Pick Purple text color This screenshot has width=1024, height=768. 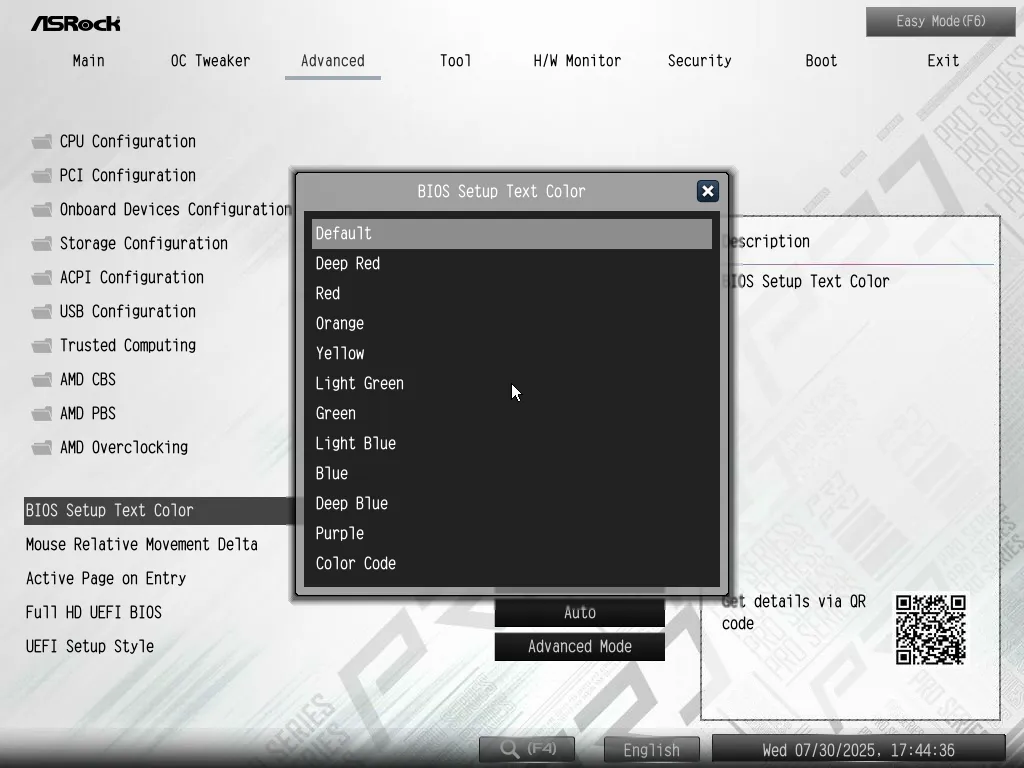(x=512, y=534)
